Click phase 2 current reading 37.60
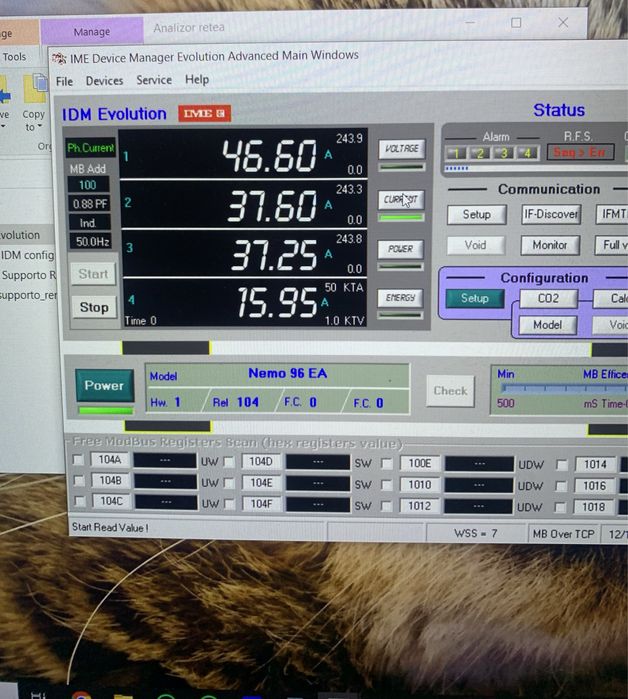Viewport: 628px width, 699px height. tap(272, 206)
